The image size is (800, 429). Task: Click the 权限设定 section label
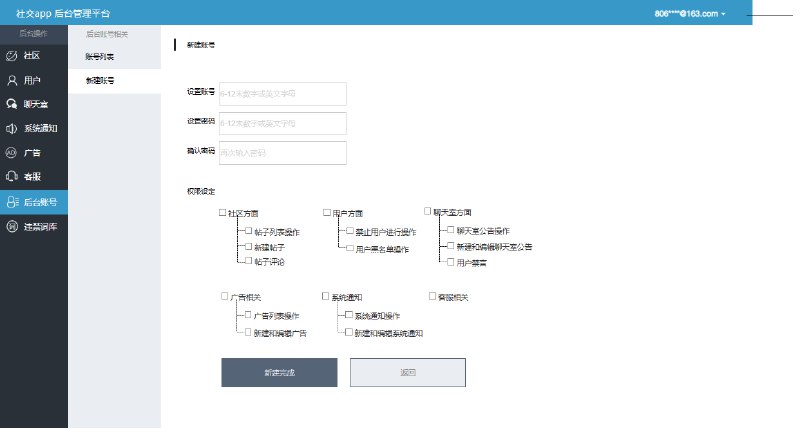(x=201, y=192)
